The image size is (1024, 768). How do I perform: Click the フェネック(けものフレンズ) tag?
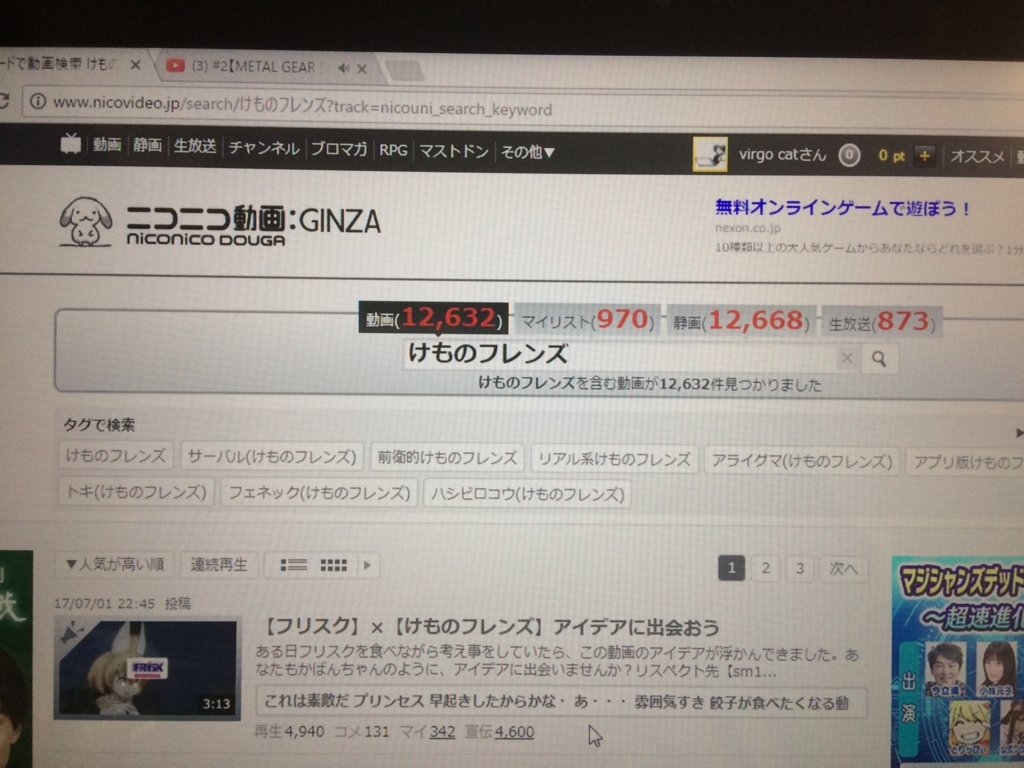point(319,493)
